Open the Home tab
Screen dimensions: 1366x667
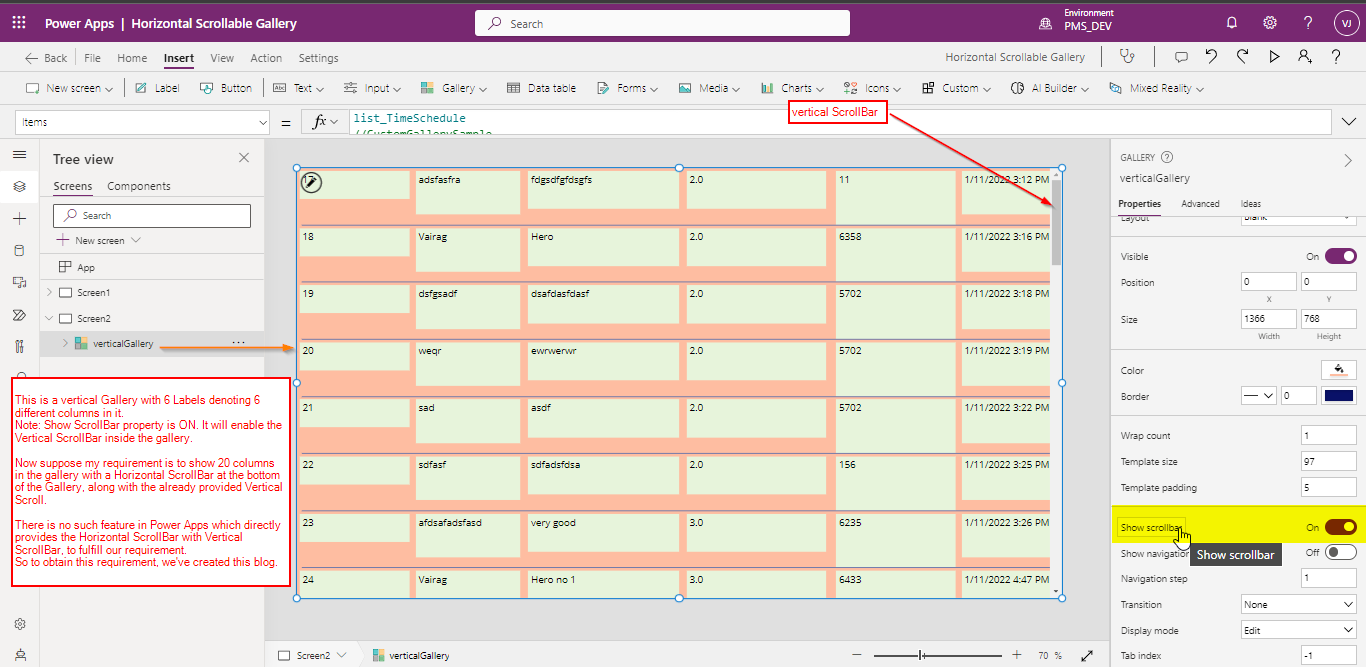click(x=132, y=58)
